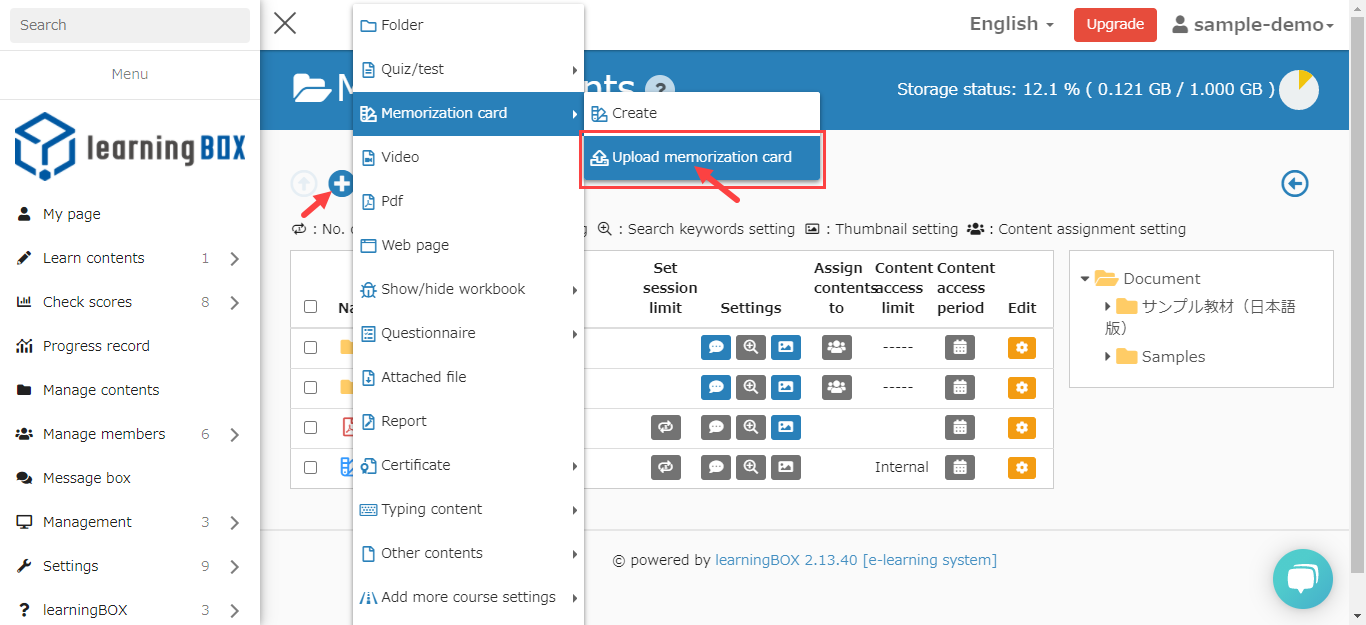Click the first row's orange gear edit icon
This screenshot has width=1366, height=625.
(x=1021, y=348)
